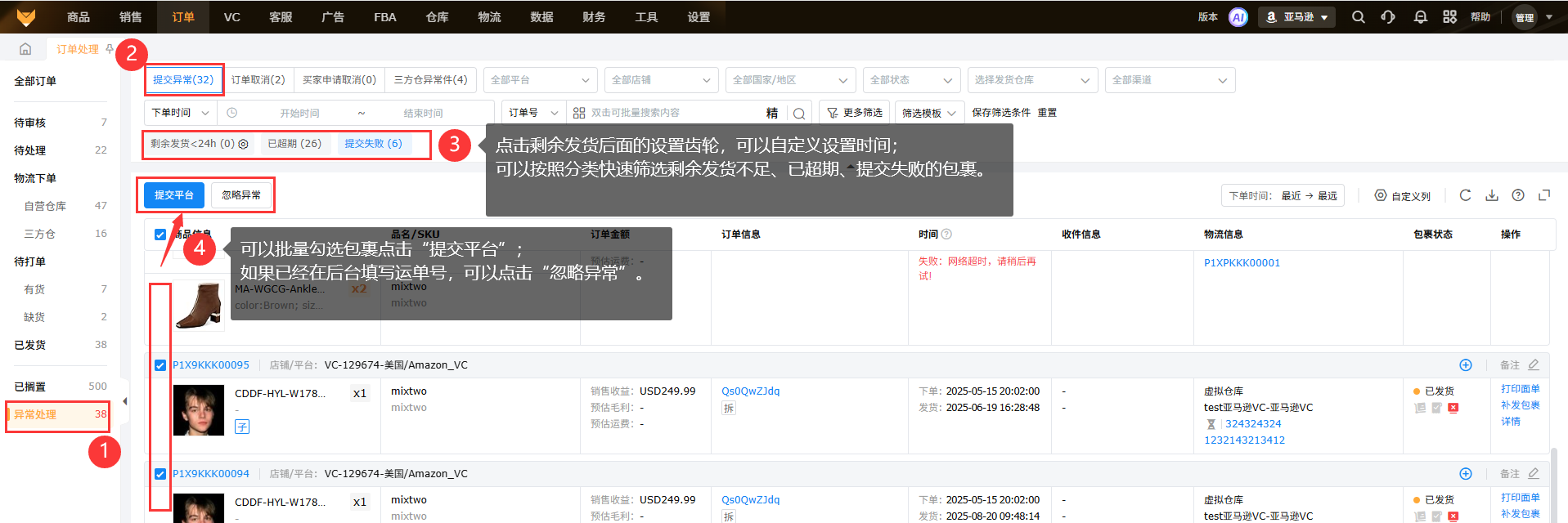Click the download export icon
This screenshot has width=1568, height=523.
pos(1492,195)
